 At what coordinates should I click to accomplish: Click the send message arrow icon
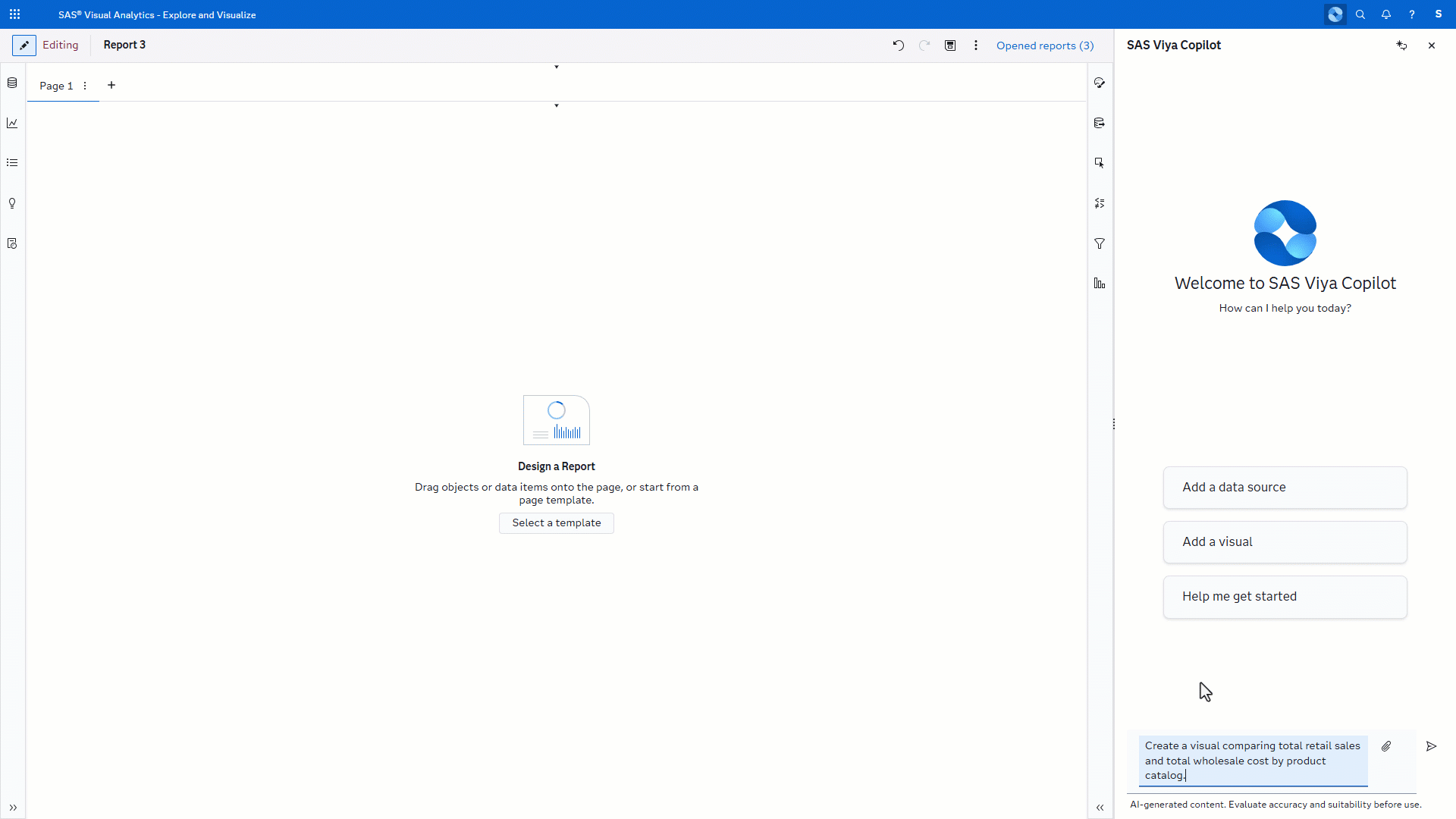[1431, 746]
